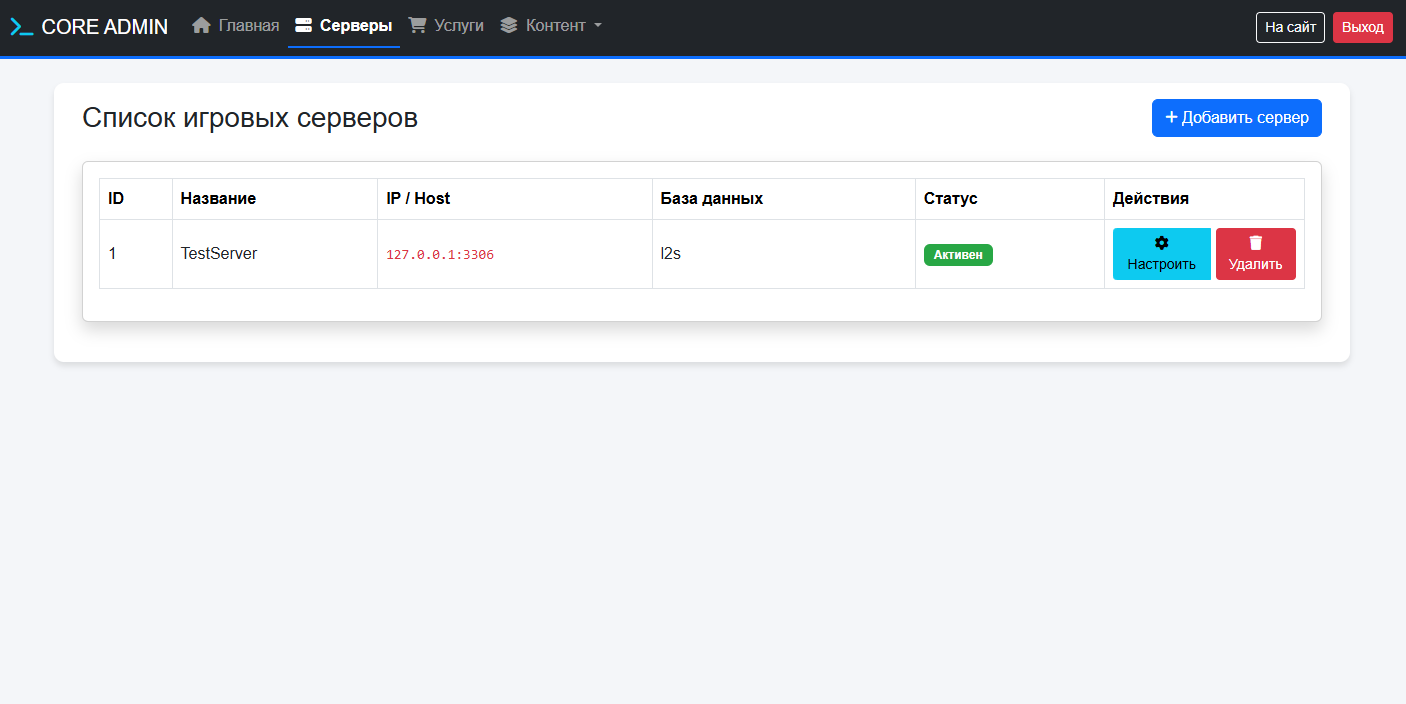Log out with the Выход button
The height and width of the screenshot is (704, 1406).
[1362, 27]
